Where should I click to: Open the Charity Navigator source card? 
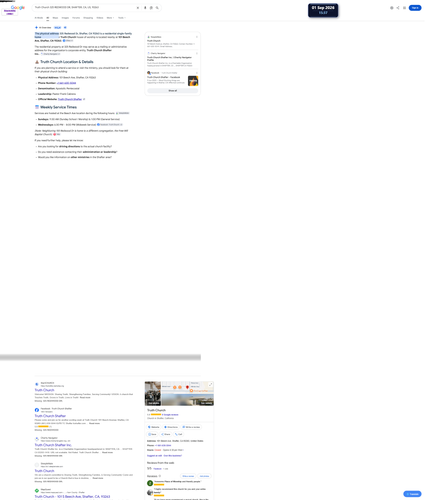pyautogui.click(x=172, y=59)
